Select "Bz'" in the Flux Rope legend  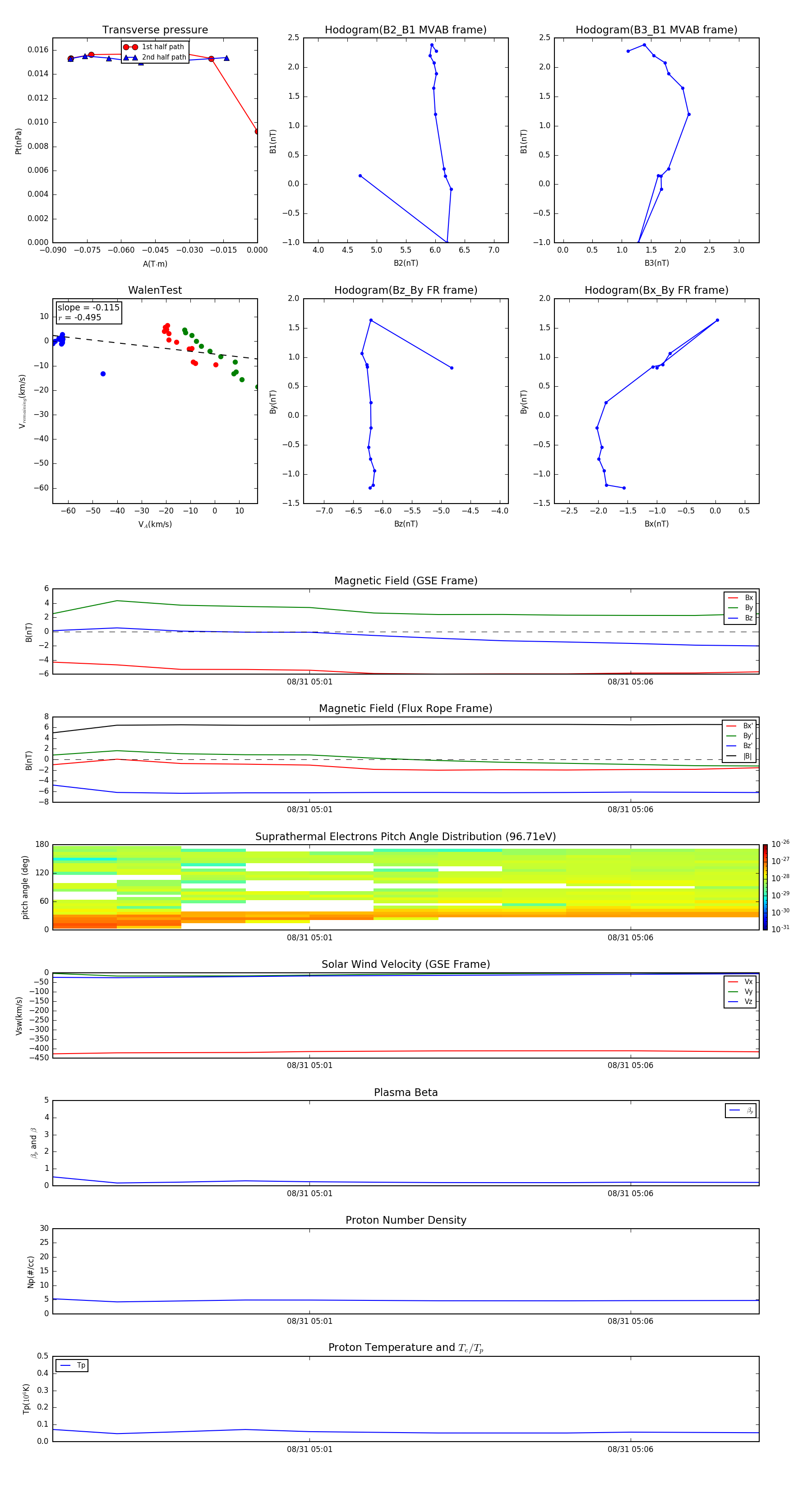739,746
